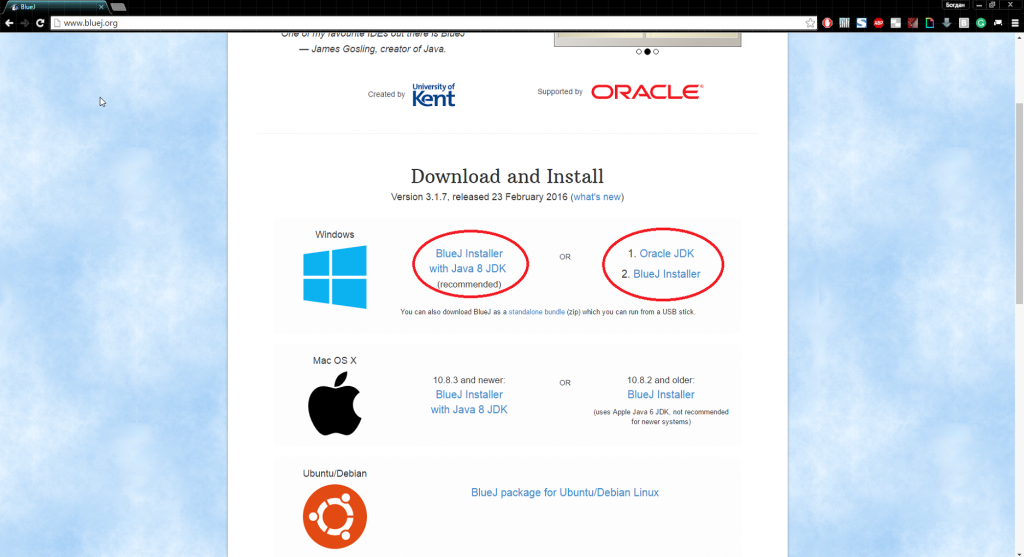Viewport: 1024px width, 557px height.
Task: Click the 'Windows' label
Action: coord(334,234)
